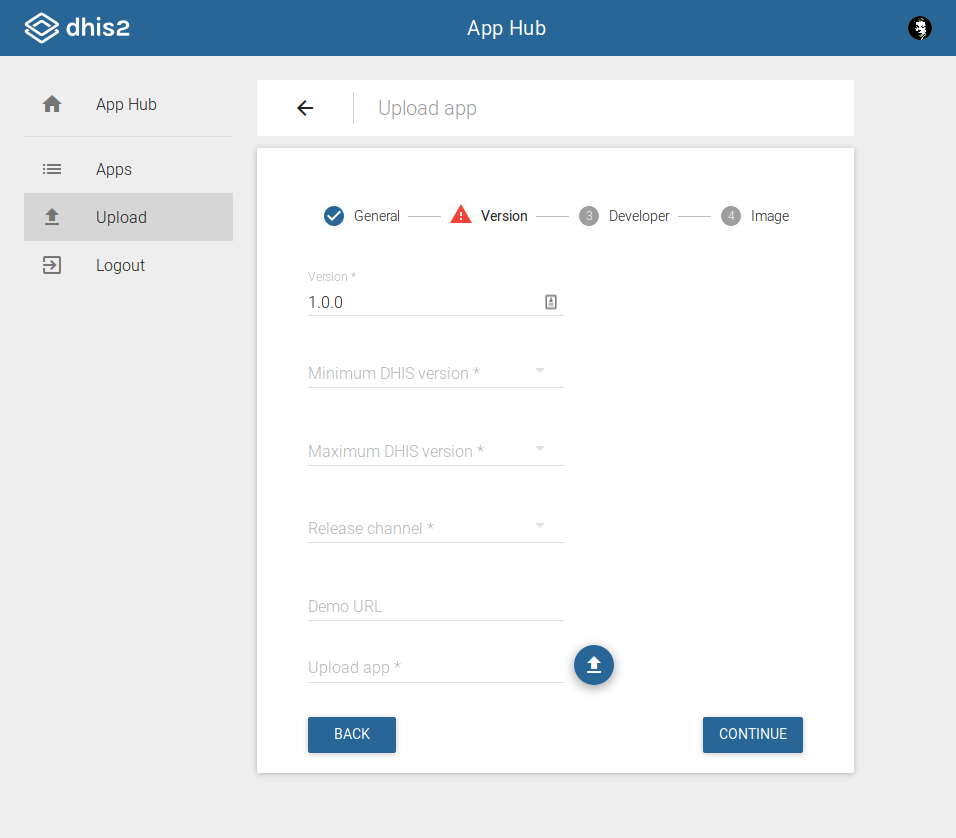The width and height of the screenshot is (956, 838).
Task: Click the list icon beside Apps
Action: pos(52,169)
